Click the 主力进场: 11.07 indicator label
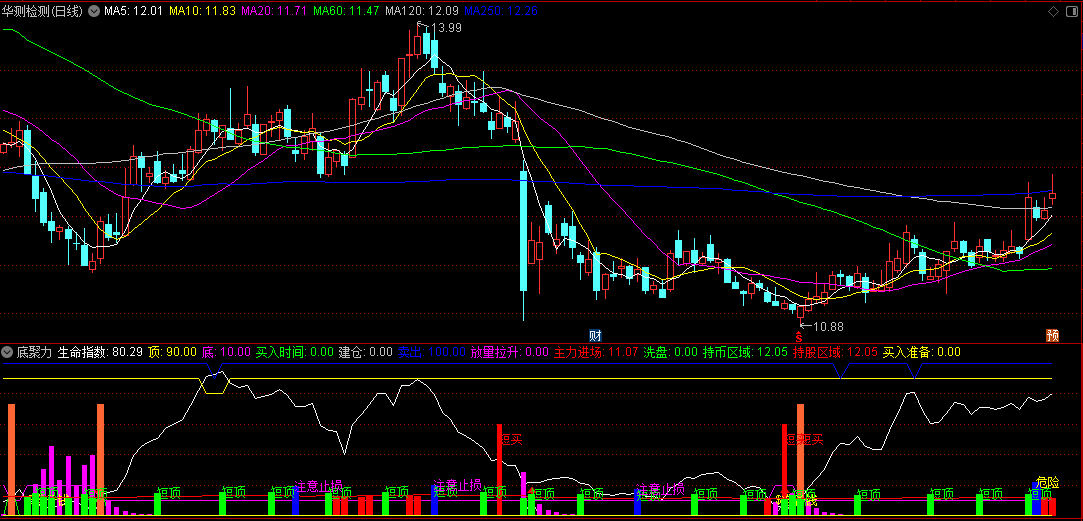 click(594, 352)
